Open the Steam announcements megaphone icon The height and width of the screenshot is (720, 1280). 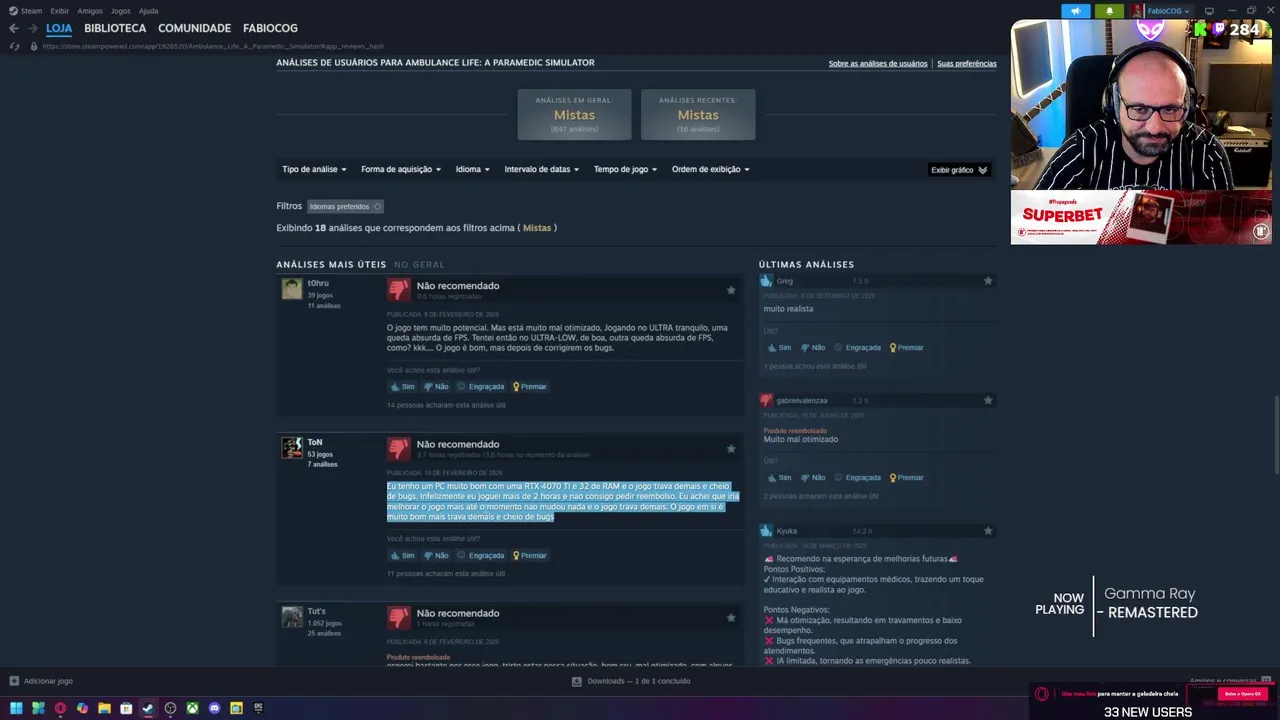[1076, 11]
